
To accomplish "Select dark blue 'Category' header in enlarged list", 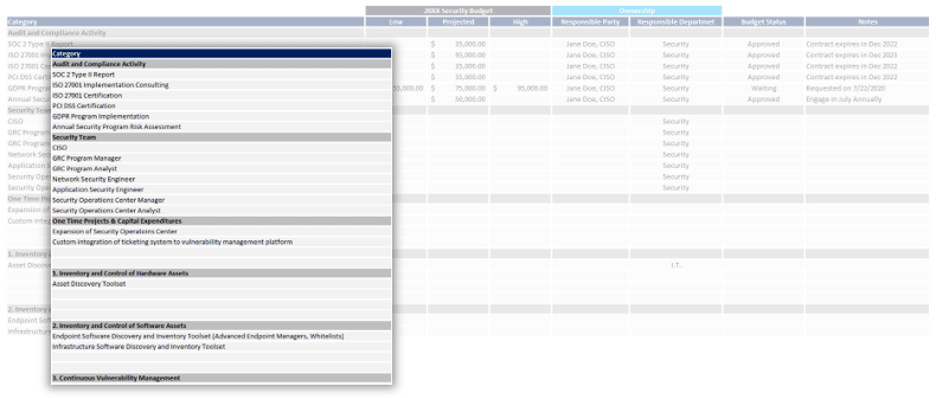I will pyautogui.click(x=221, y=54).
